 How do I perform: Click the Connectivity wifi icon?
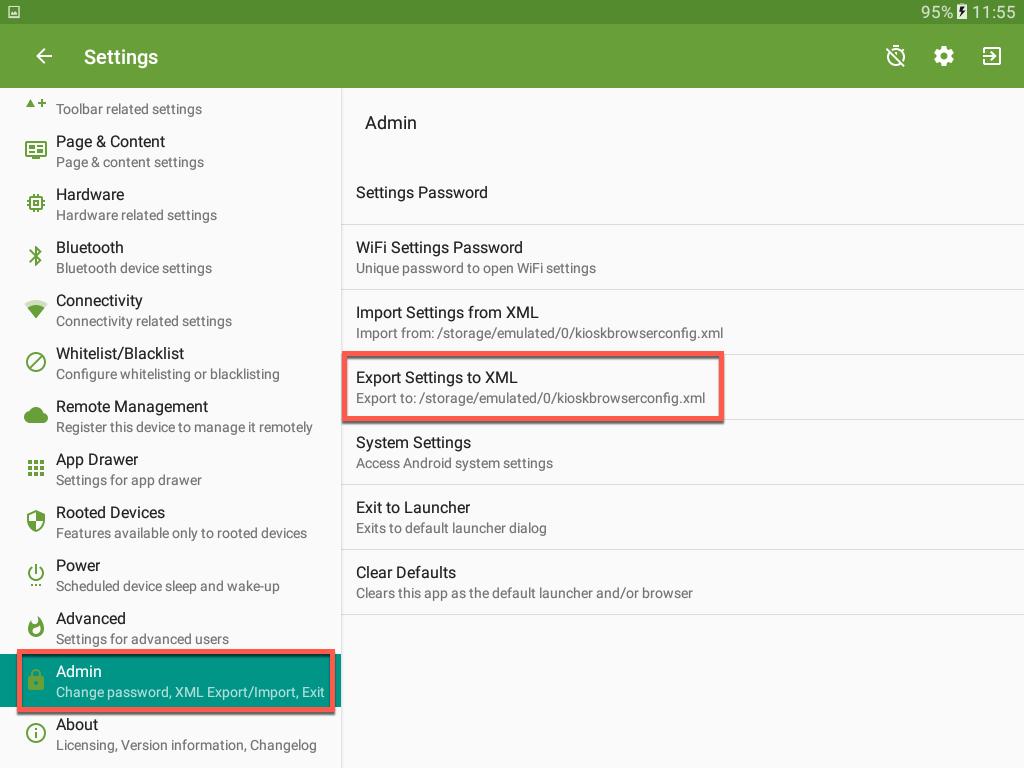coord(36,309)
